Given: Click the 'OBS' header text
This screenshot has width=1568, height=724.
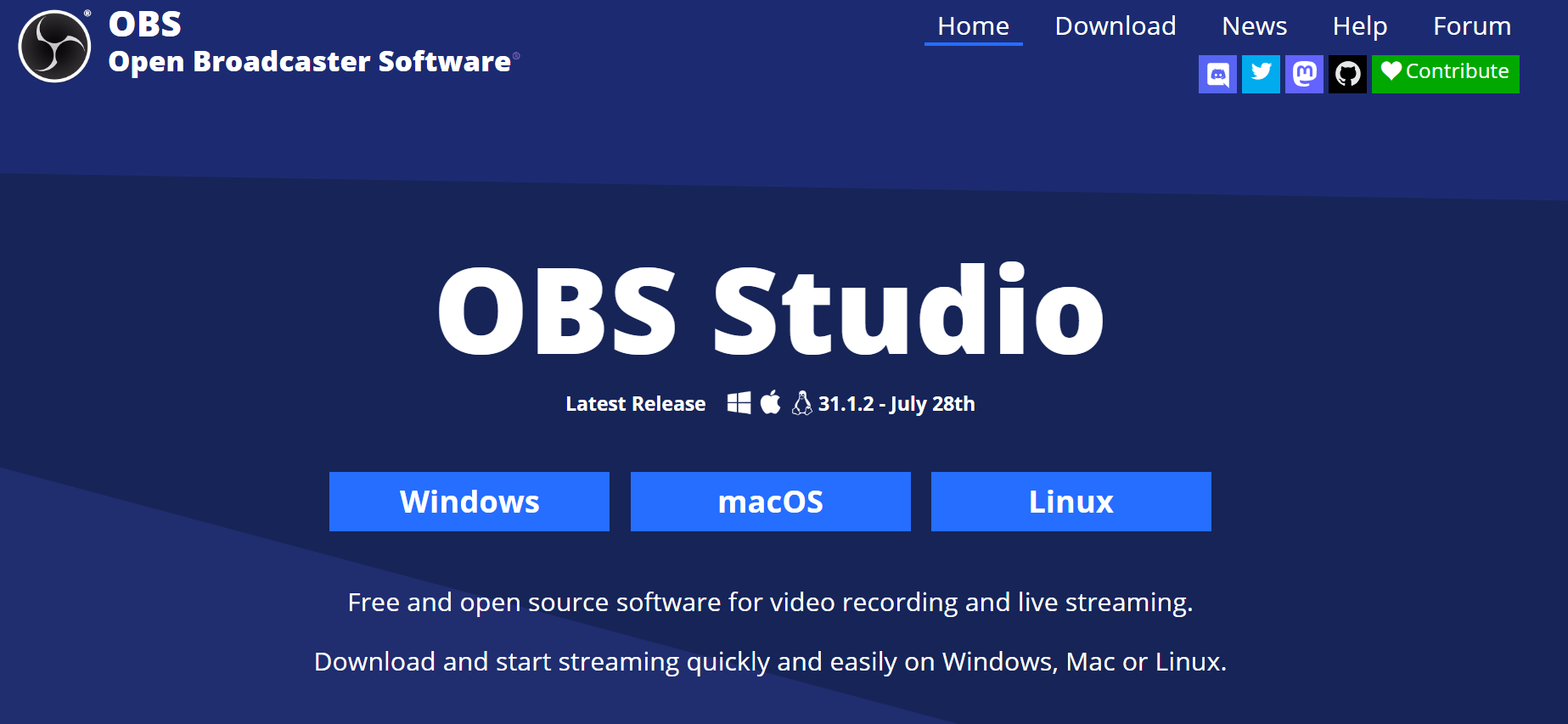Looking at the screenshot, I should tap(145, 25).
